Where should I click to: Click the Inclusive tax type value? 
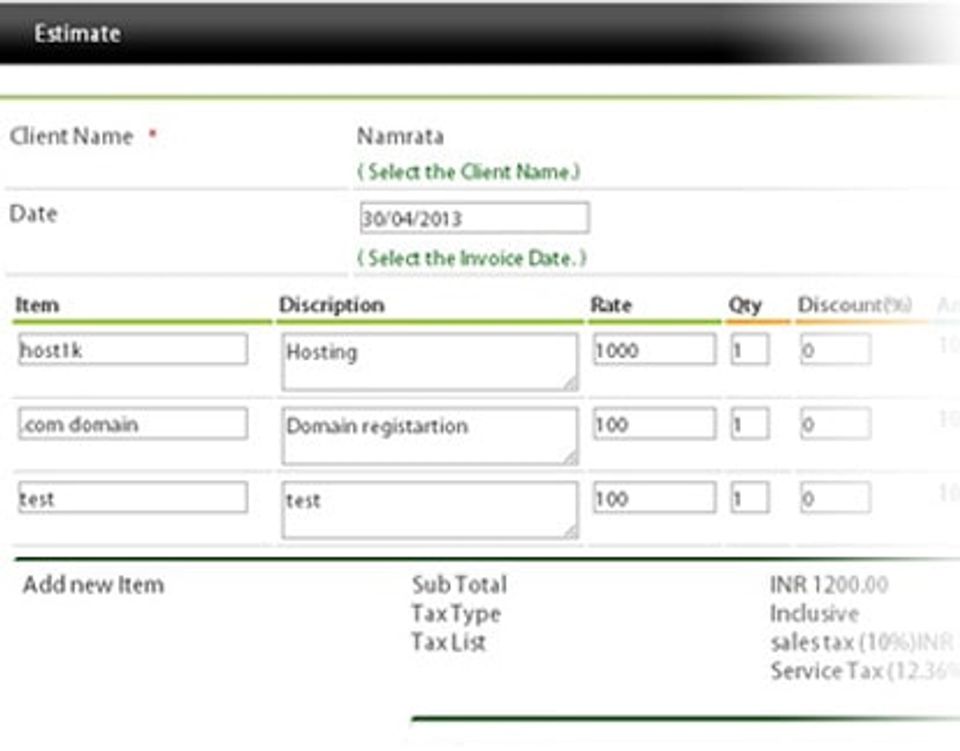(814, 613)
